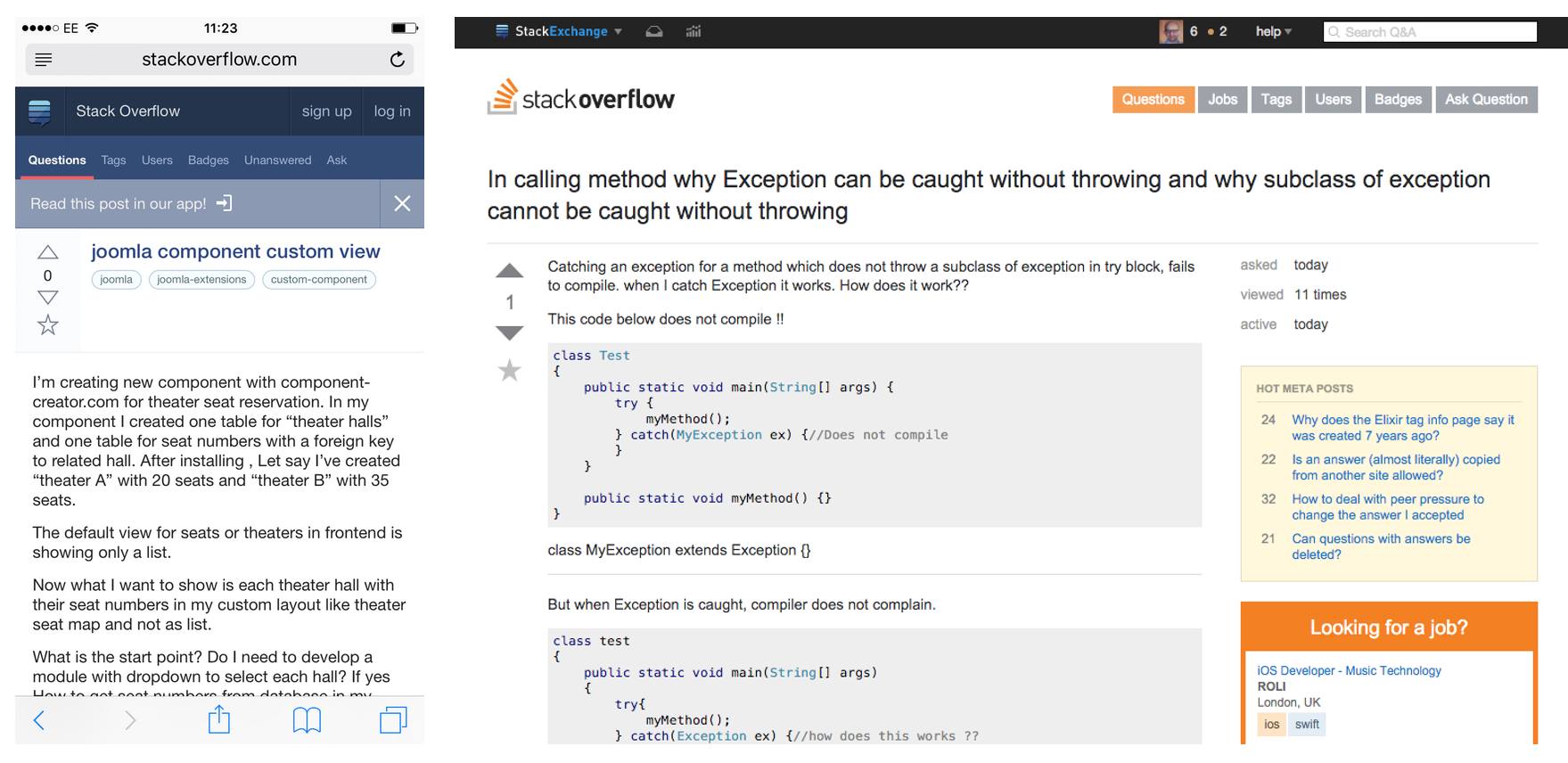Click the reputation count 6 in top bar
1568x763 pixels.
click(1194, 31)
